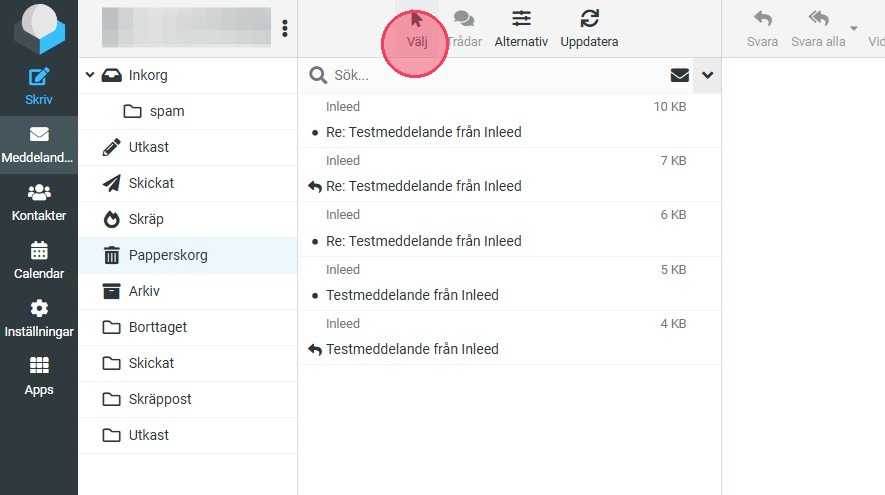Open the Calendar from sidebar
The height and width of the screenshot is (495, 885).
38,260
